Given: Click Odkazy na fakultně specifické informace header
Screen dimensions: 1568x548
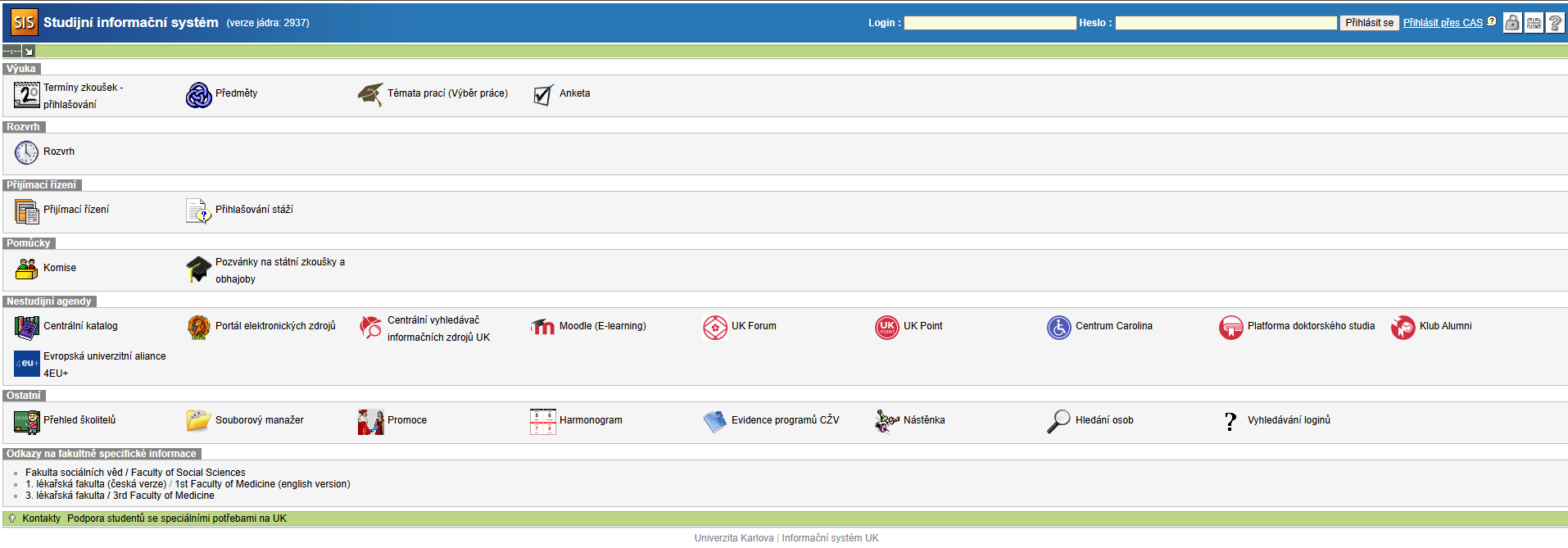Looking at the screenshot, I should tap(102, 454).
